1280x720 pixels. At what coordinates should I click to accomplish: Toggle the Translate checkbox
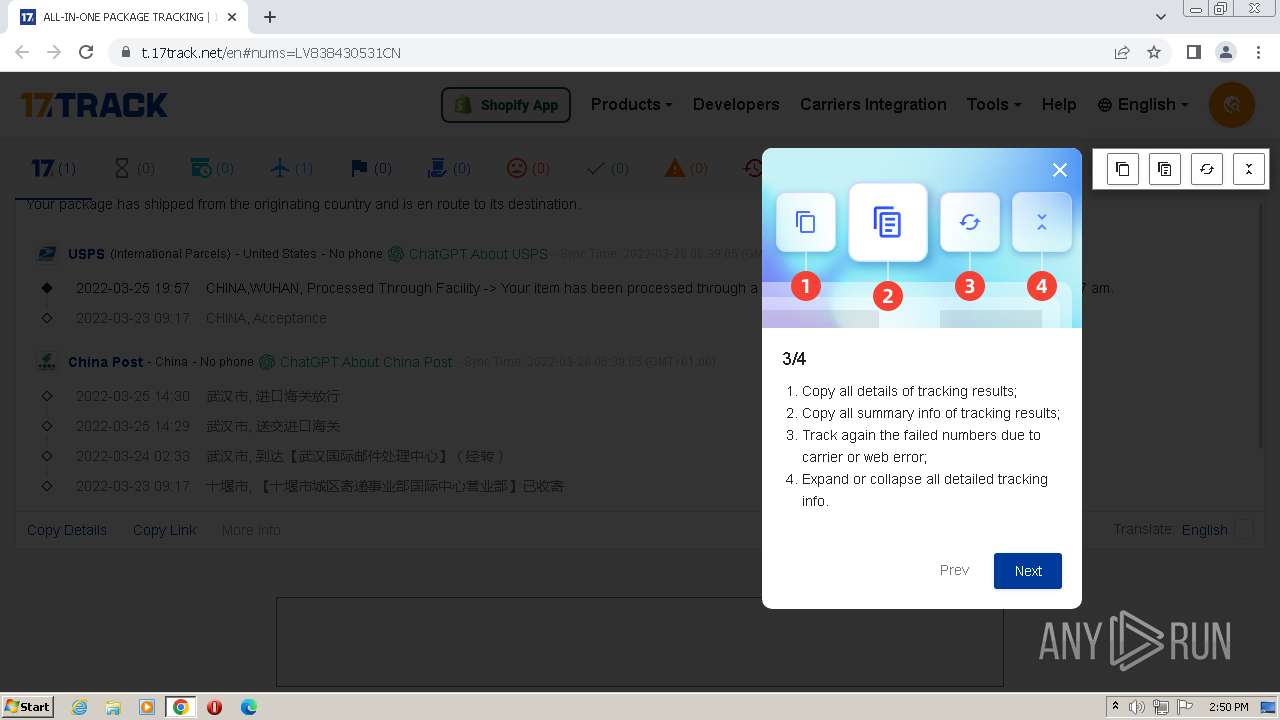[x=1244, y=529]
